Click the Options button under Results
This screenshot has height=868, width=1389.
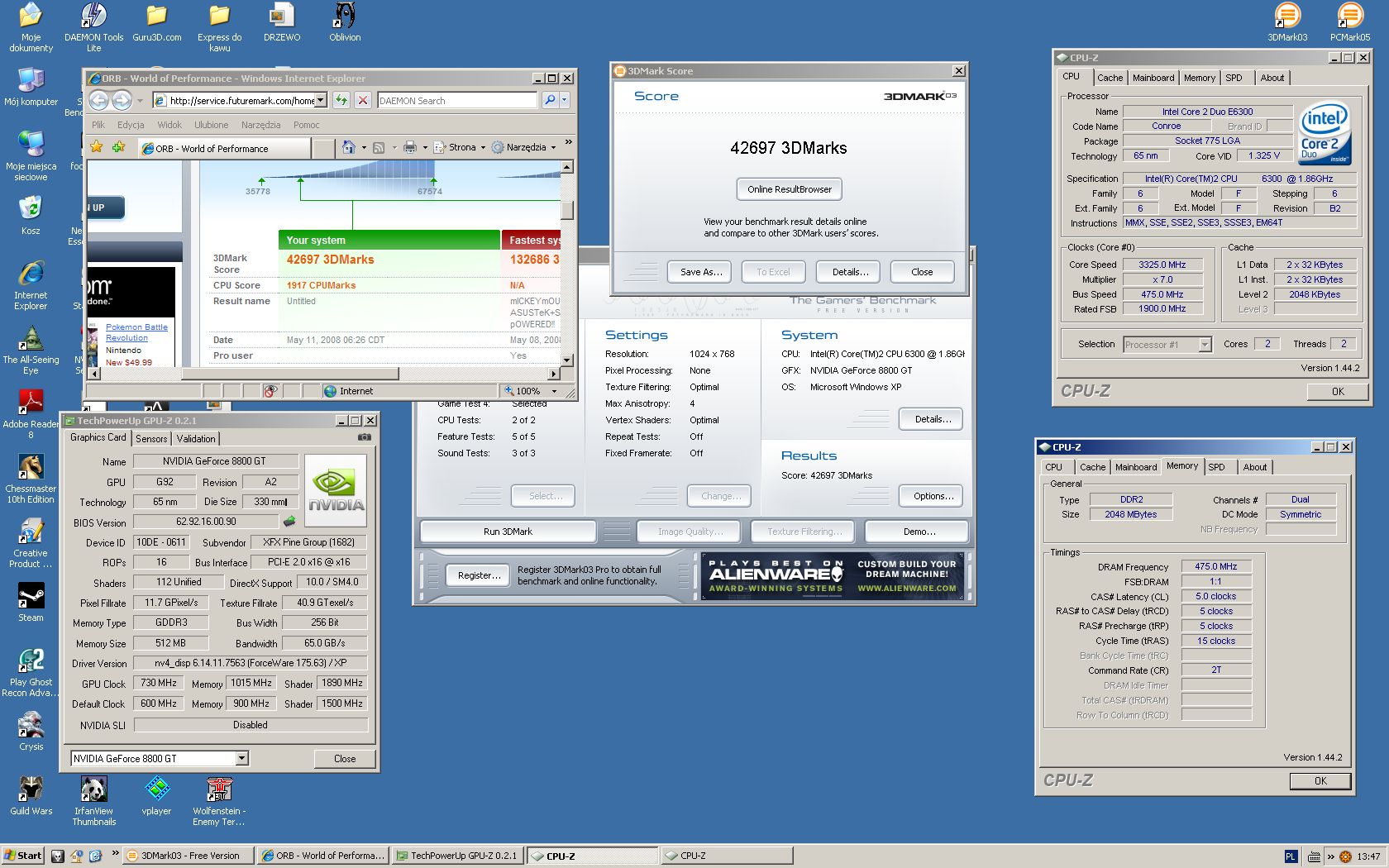933,496
